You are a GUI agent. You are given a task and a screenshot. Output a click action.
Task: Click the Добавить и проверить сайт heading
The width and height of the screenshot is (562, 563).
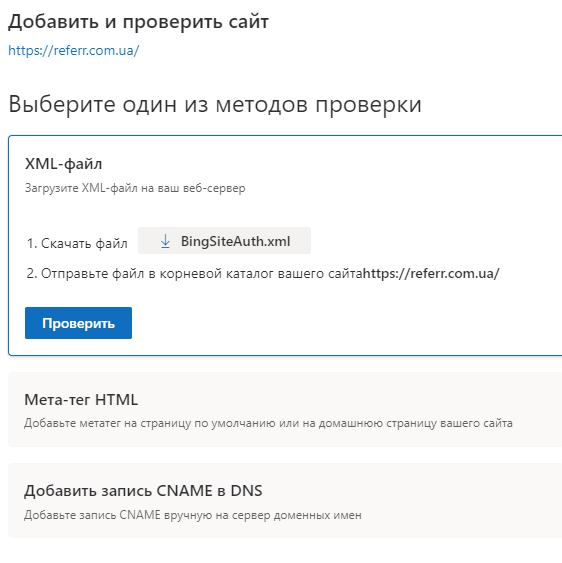tap(138, 22)
